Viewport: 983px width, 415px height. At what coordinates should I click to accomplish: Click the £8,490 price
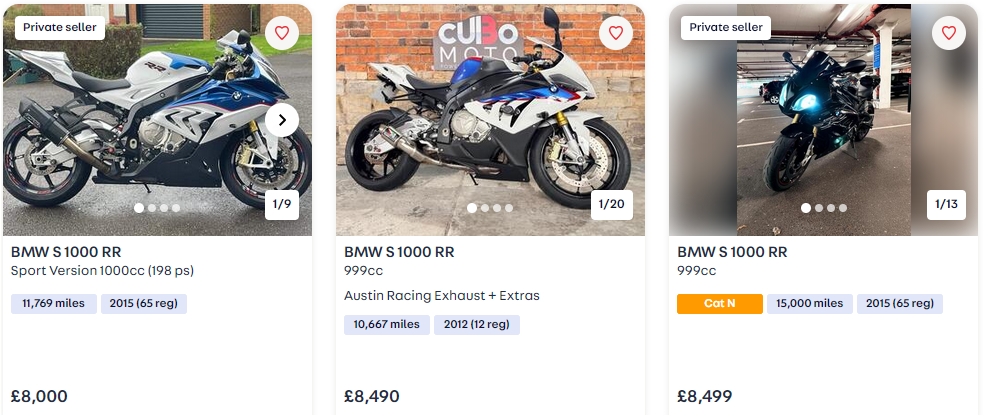pos(371,396)
